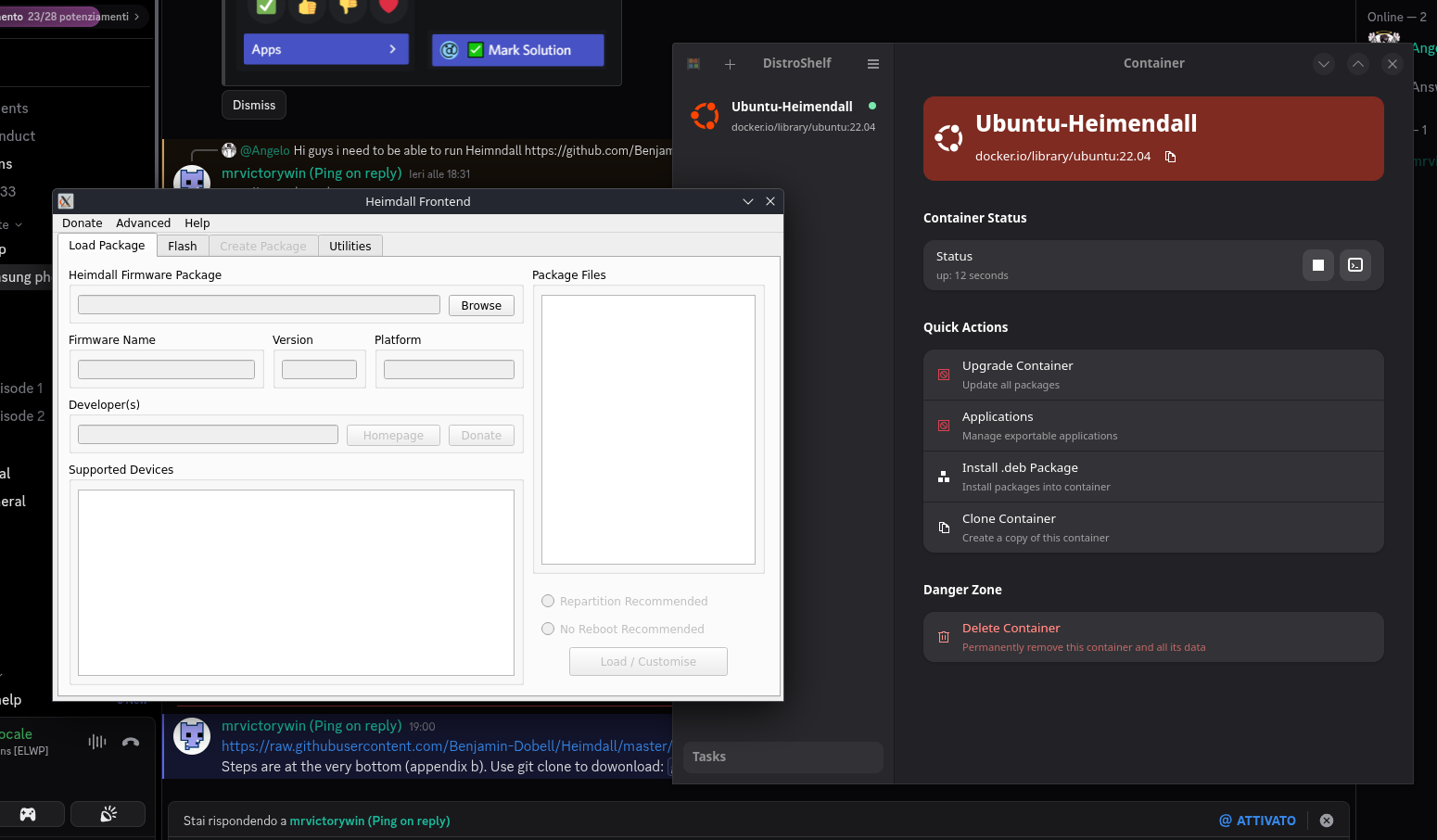The image size is (1437, 840).
Task: Open the Donate menu in Heimdall Frontend
Action: point(83,223)
